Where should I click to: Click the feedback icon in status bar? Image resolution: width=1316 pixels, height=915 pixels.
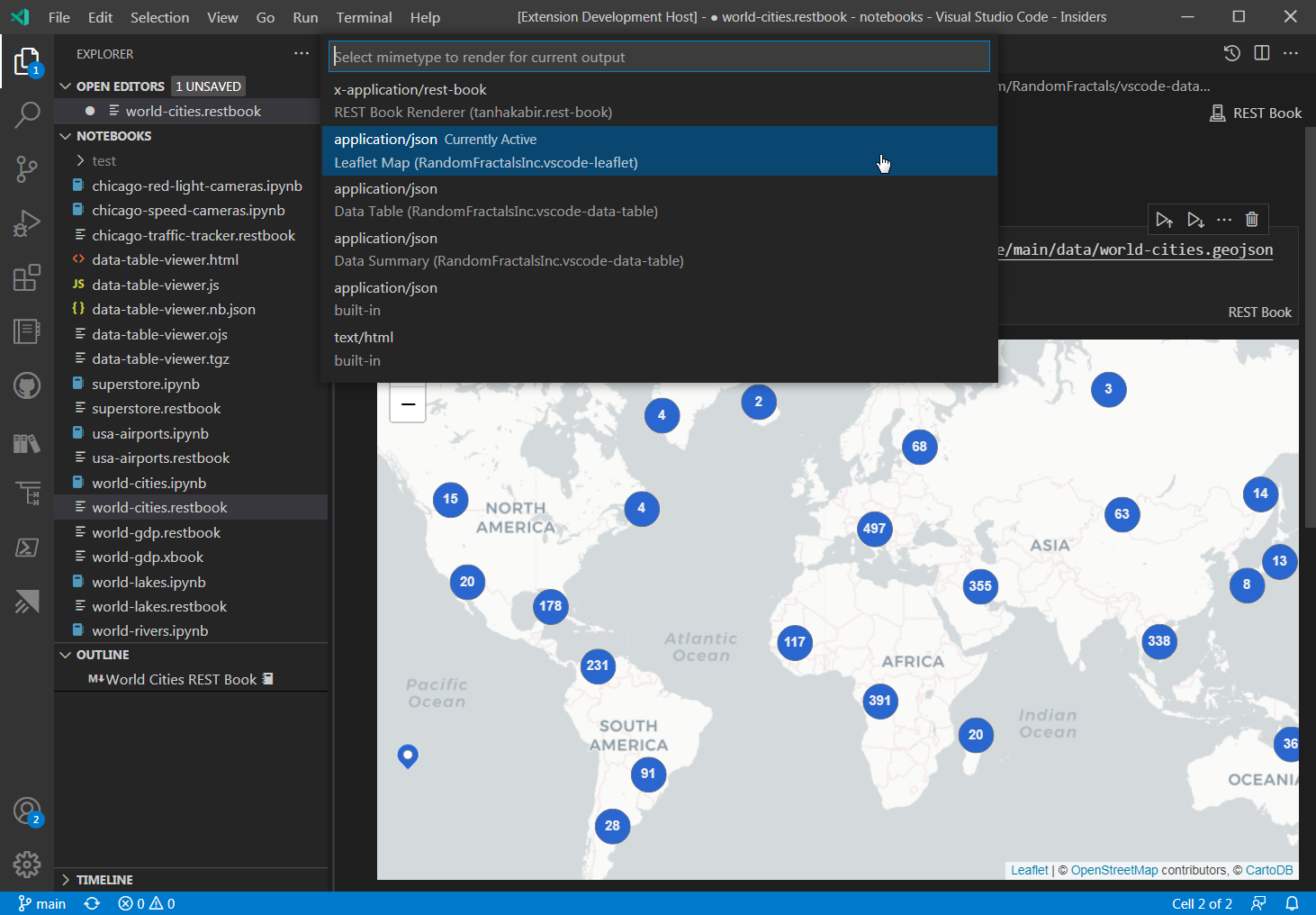(x=1258, y=903)
